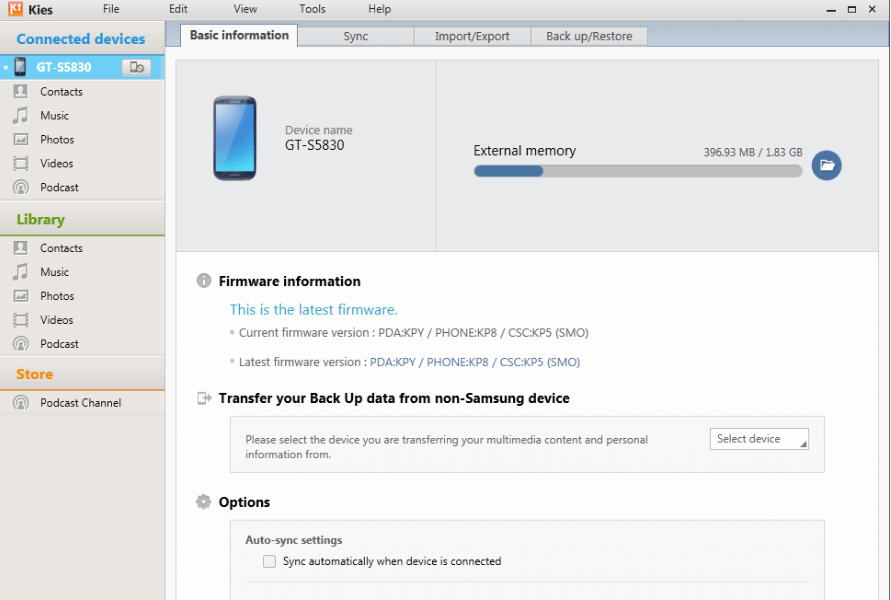Click the Firmware information info icon
Image resolution: width=891 pixels, height=600 pixels.
point(203,281)
